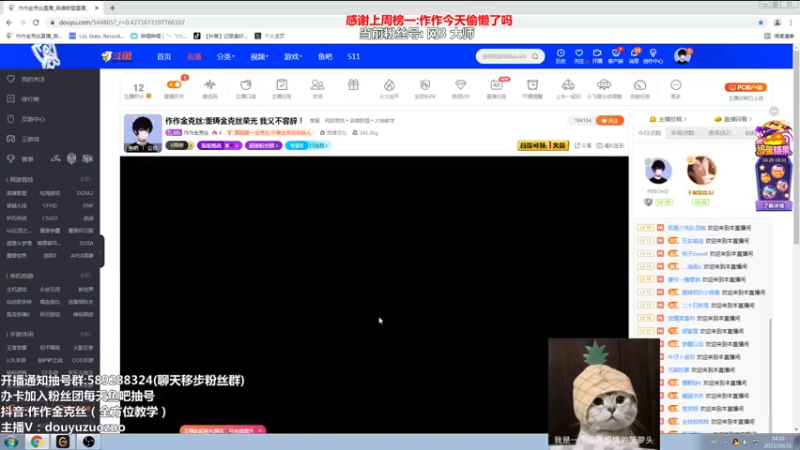Toggle the orange live-stream switch (直播开关)

coord(174,85)
